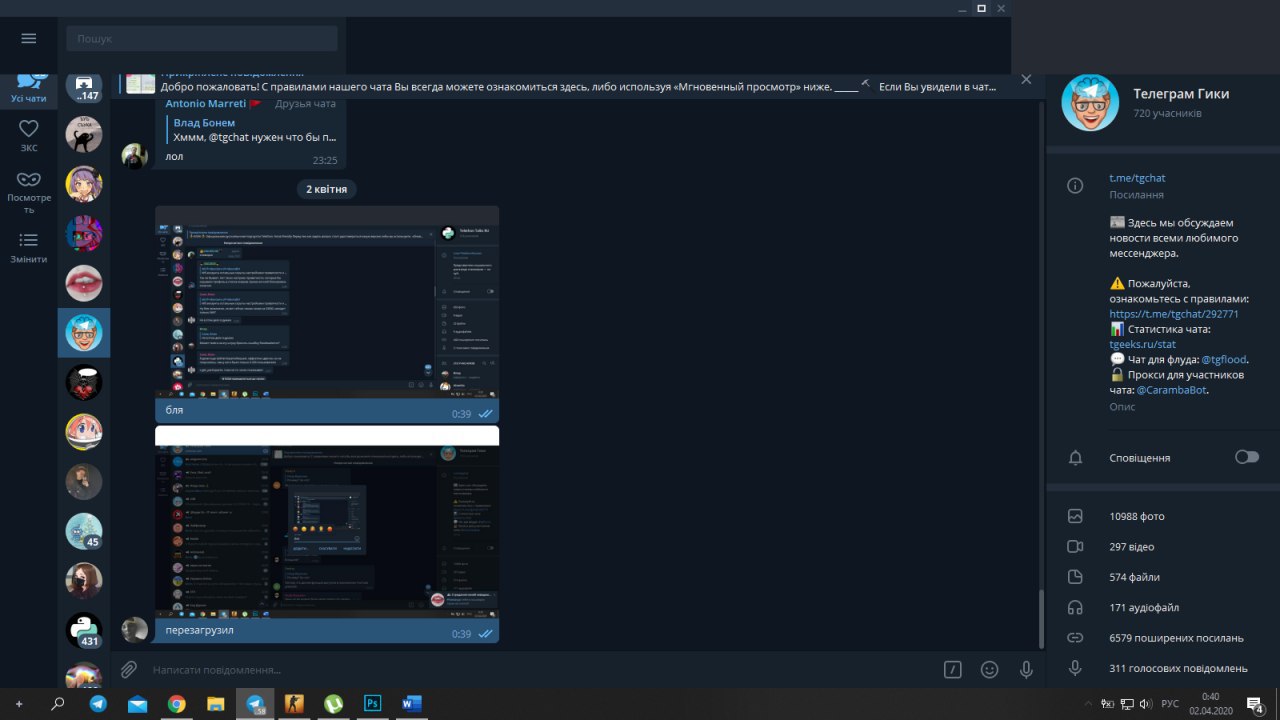Open the @tgflood flood chat mention
This screenshot has width=1280, height=720.
pyautogui.click(x=1224, y=359)
